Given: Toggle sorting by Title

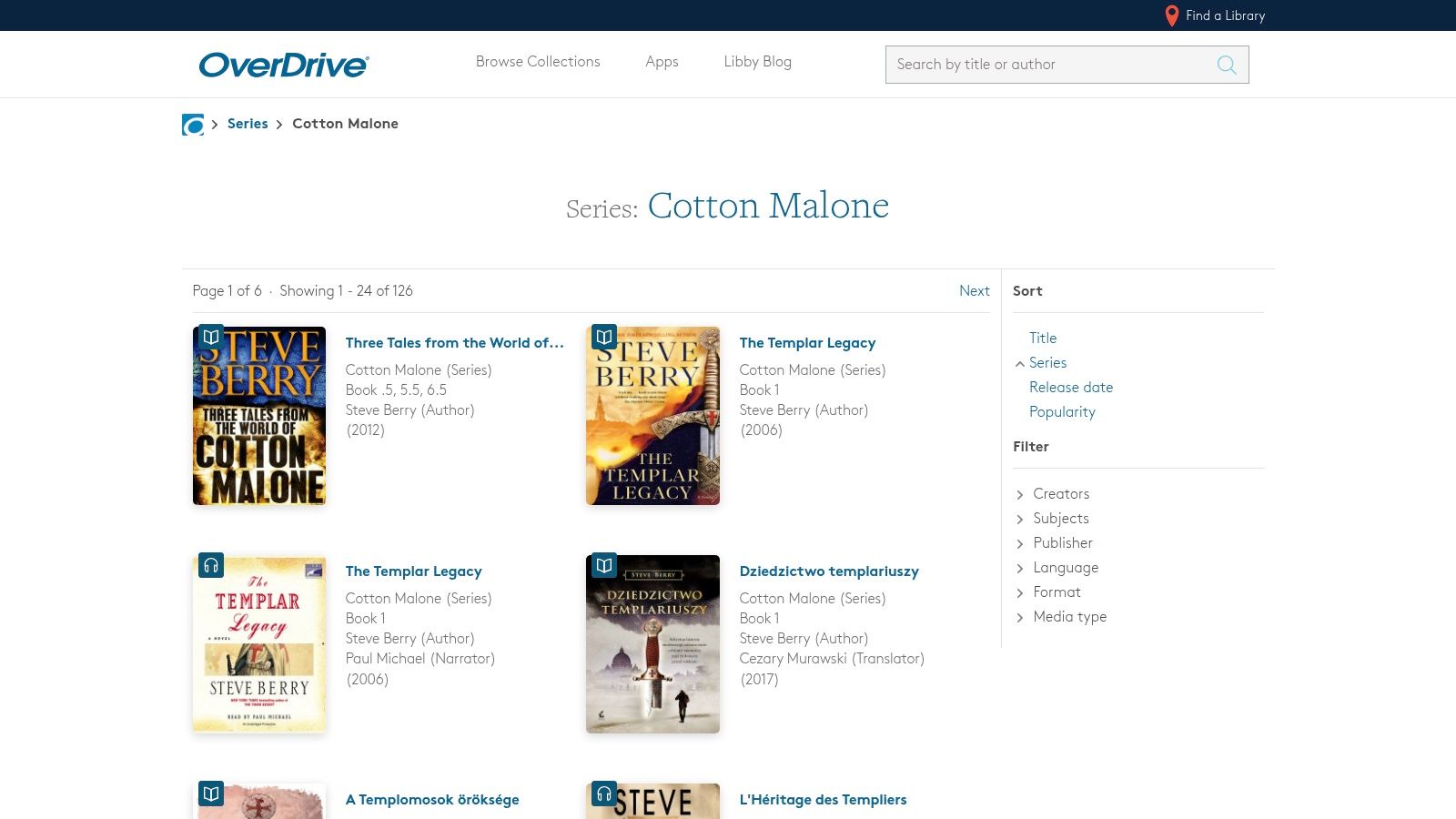Looking at the screenshot, I should [1043, 338].
